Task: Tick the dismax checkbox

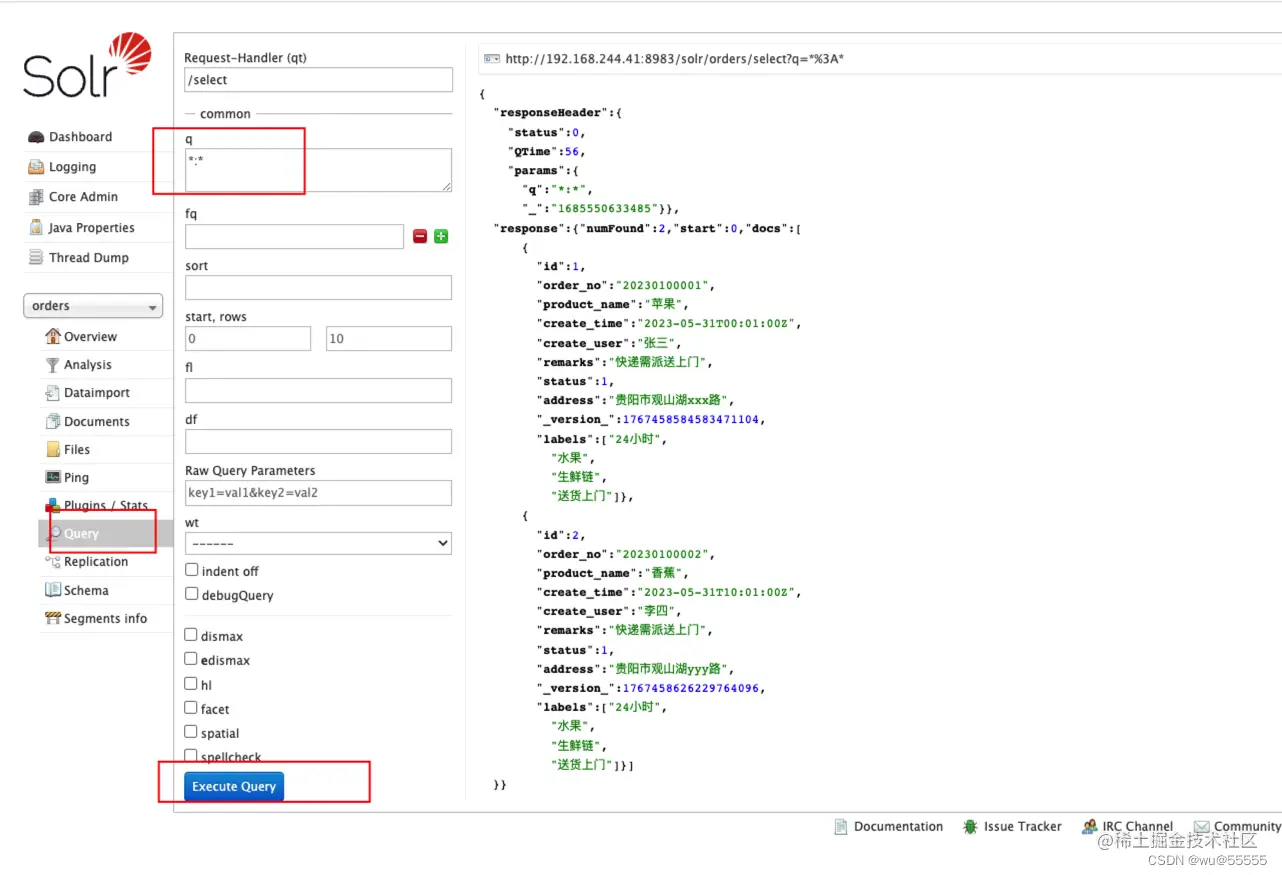Action: point(191,635)
